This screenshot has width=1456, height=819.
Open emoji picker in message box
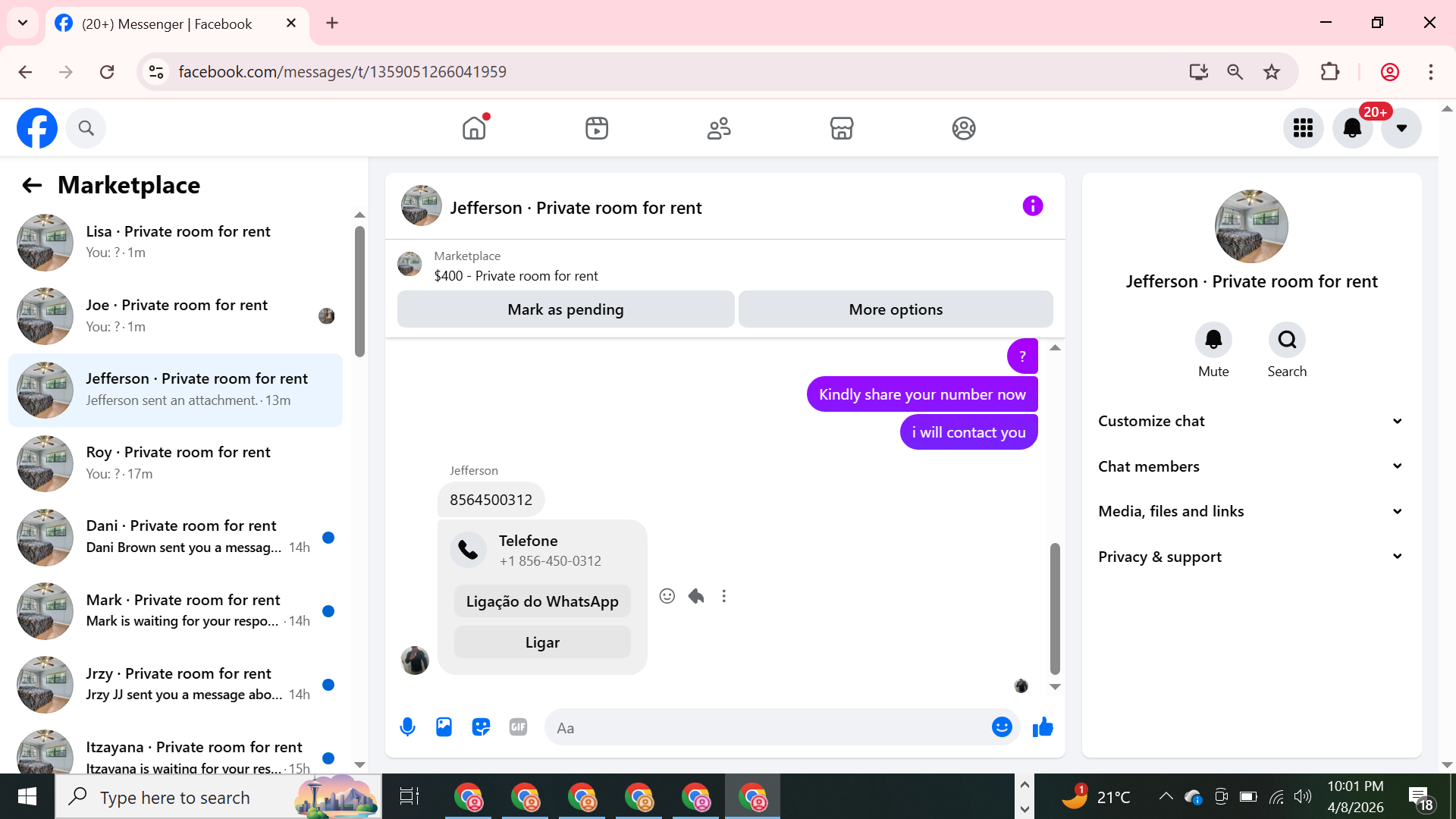point(1002,727)
